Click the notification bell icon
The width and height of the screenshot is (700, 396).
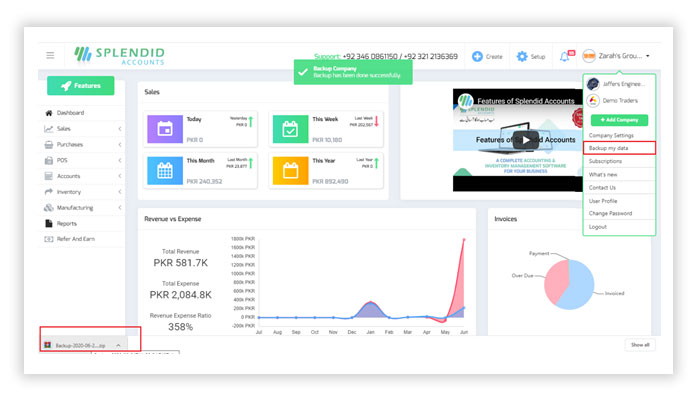point(564,56)
